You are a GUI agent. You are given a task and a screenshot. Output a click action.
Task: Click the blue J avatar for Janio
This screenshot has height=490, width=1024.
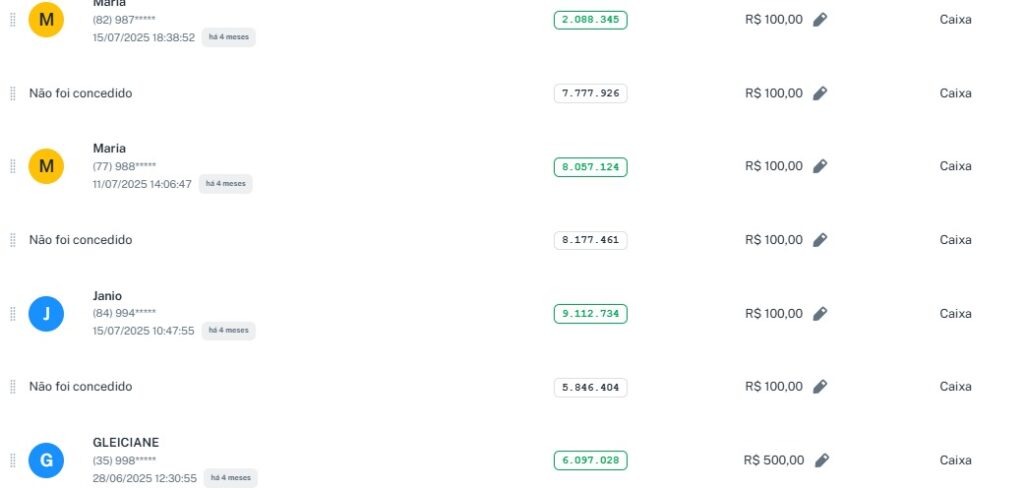click(46, 314)
